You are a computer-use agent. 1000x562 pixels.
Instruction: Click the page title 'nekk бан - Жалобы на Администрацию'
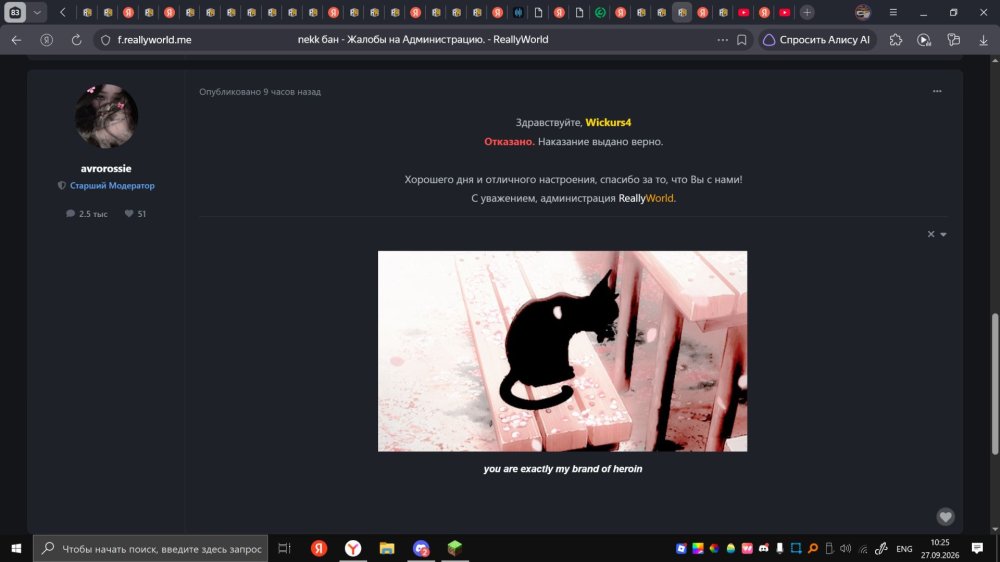(x=423, y=40)
